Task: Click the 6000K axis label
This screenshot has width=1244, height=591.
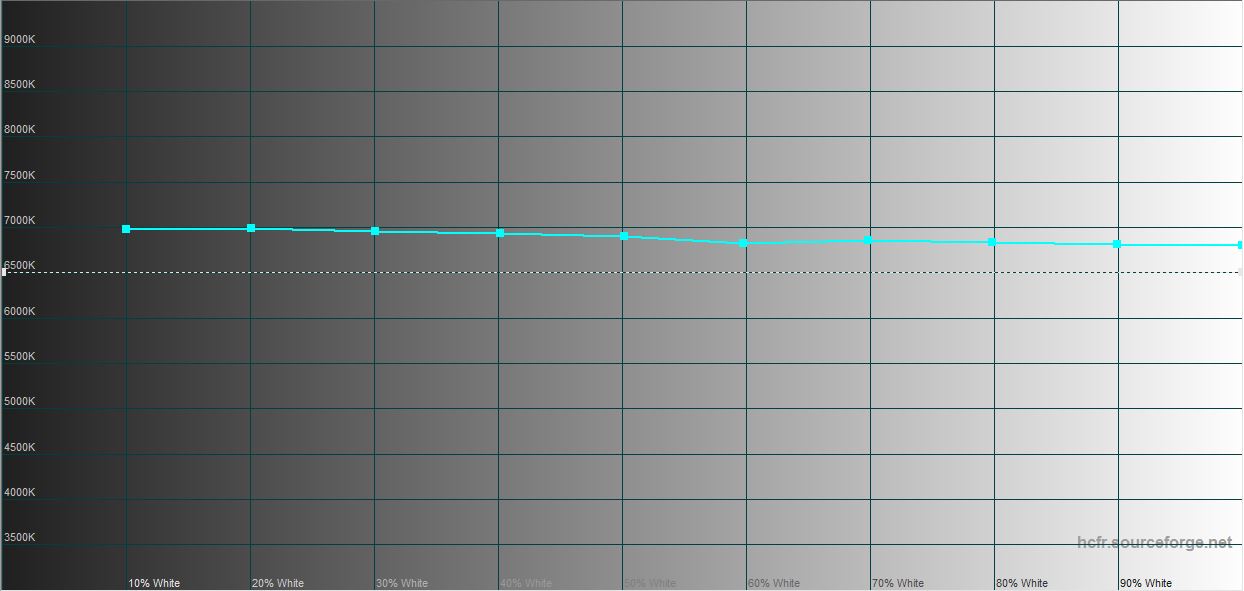Action: 20,311
